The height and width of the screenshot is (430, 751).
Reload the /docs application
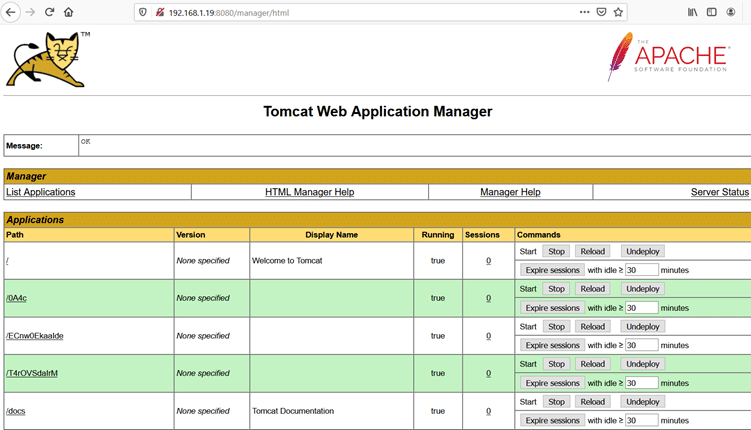pos(592,402)
